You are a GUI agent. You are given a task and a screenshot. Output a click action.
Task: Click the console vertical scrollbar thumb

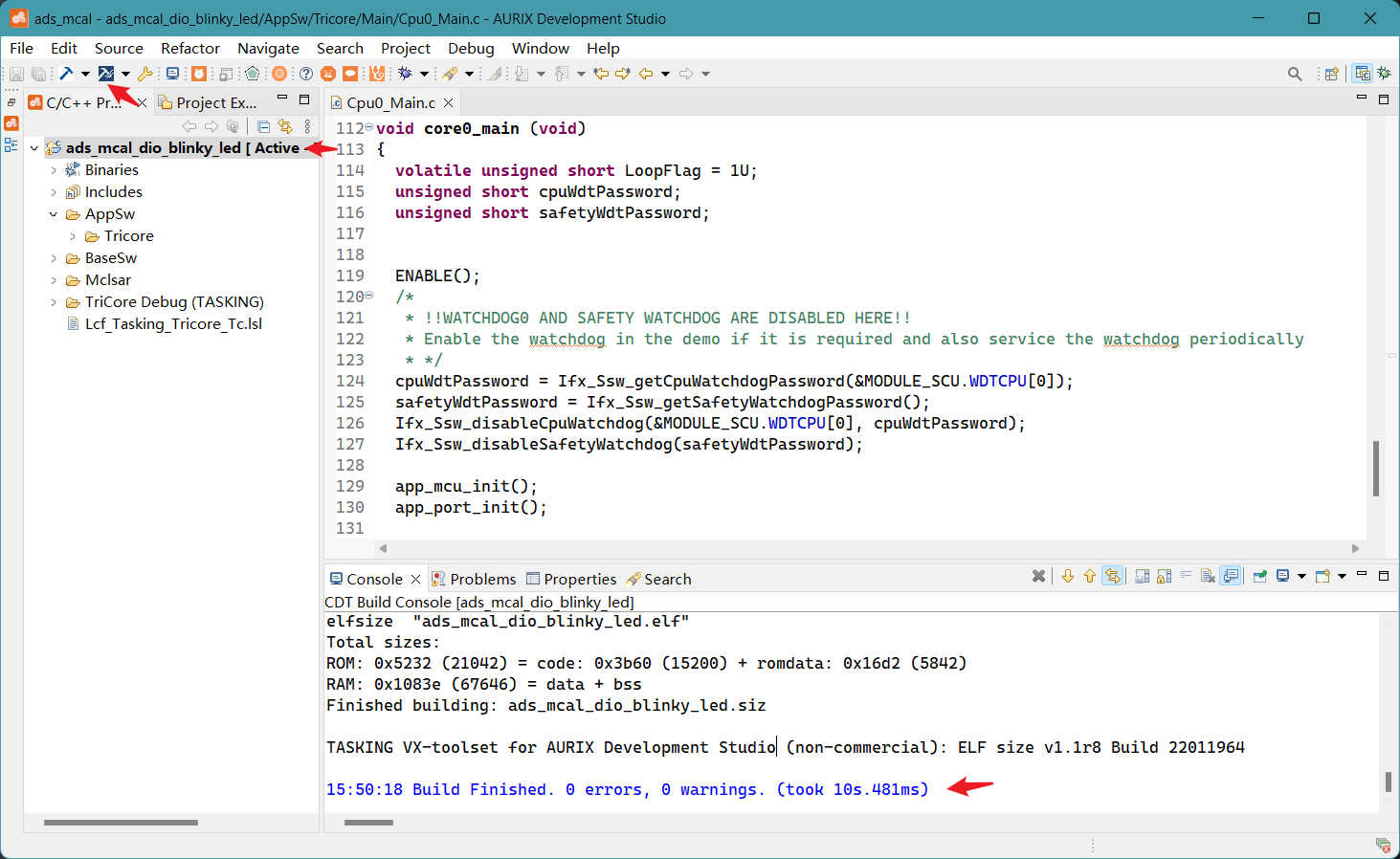click(1389, 782)
